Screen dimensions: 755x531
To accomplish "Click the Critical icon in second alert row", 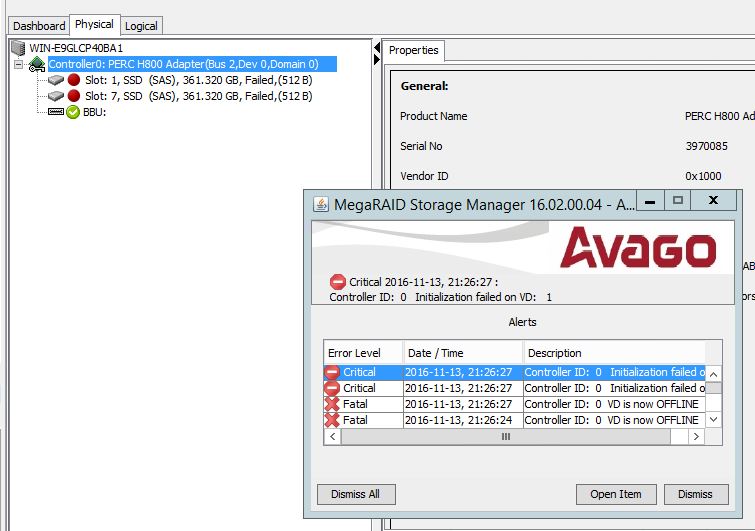I will [x=332, y=388].
